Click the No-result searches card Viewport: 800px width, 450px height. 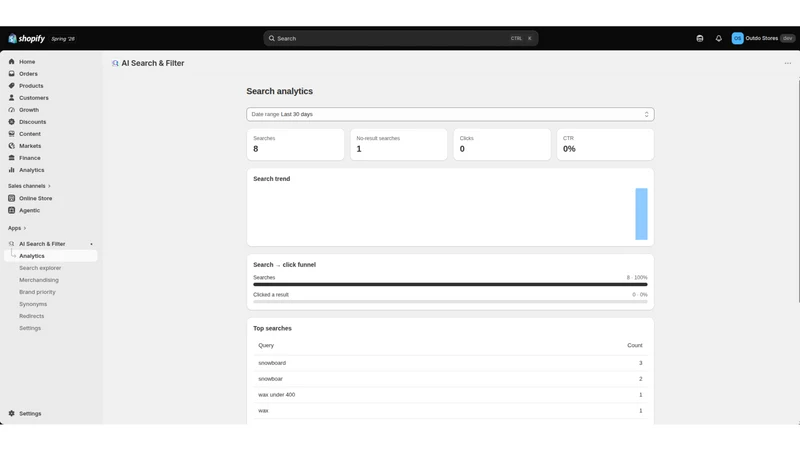pyautogui.click(x=398, y=144)
